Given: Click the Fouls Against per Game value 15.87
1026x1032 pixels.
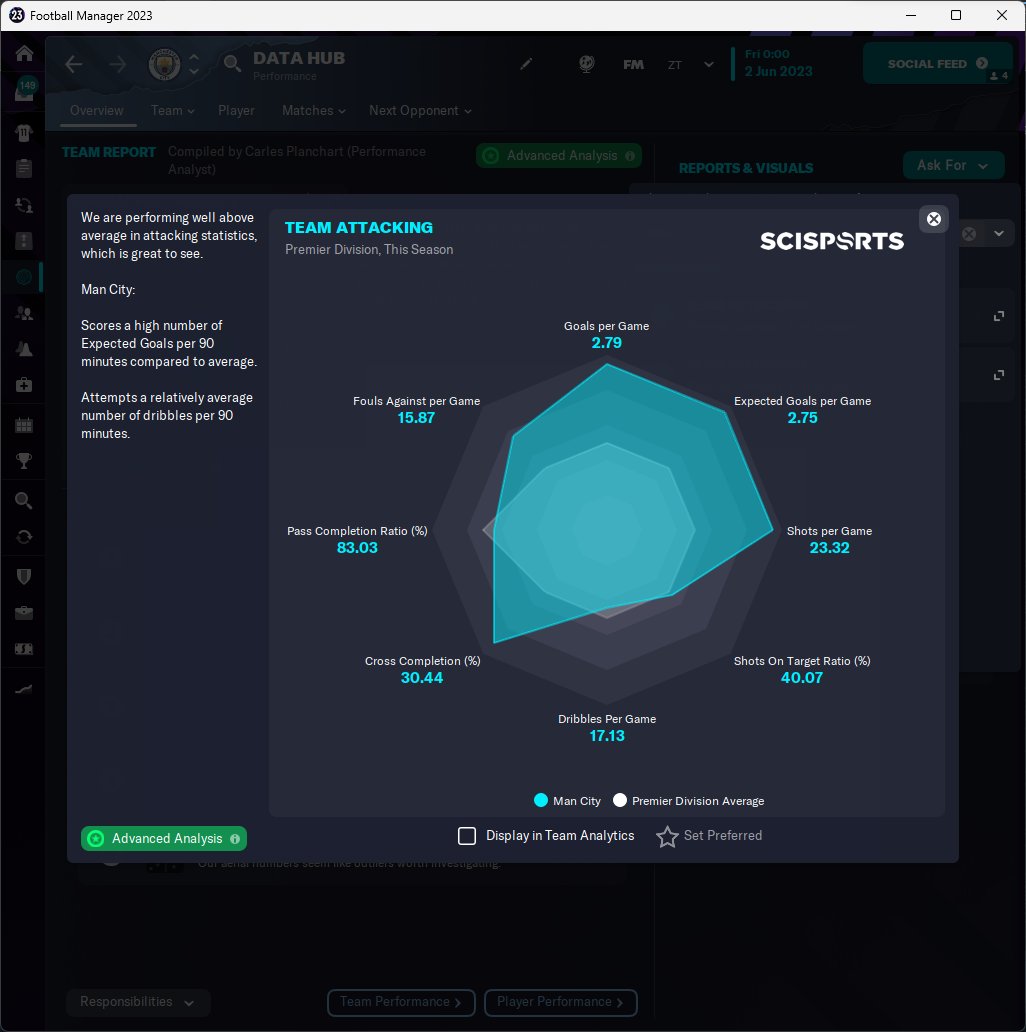Looking at the screenshot, I should point(416,418).
